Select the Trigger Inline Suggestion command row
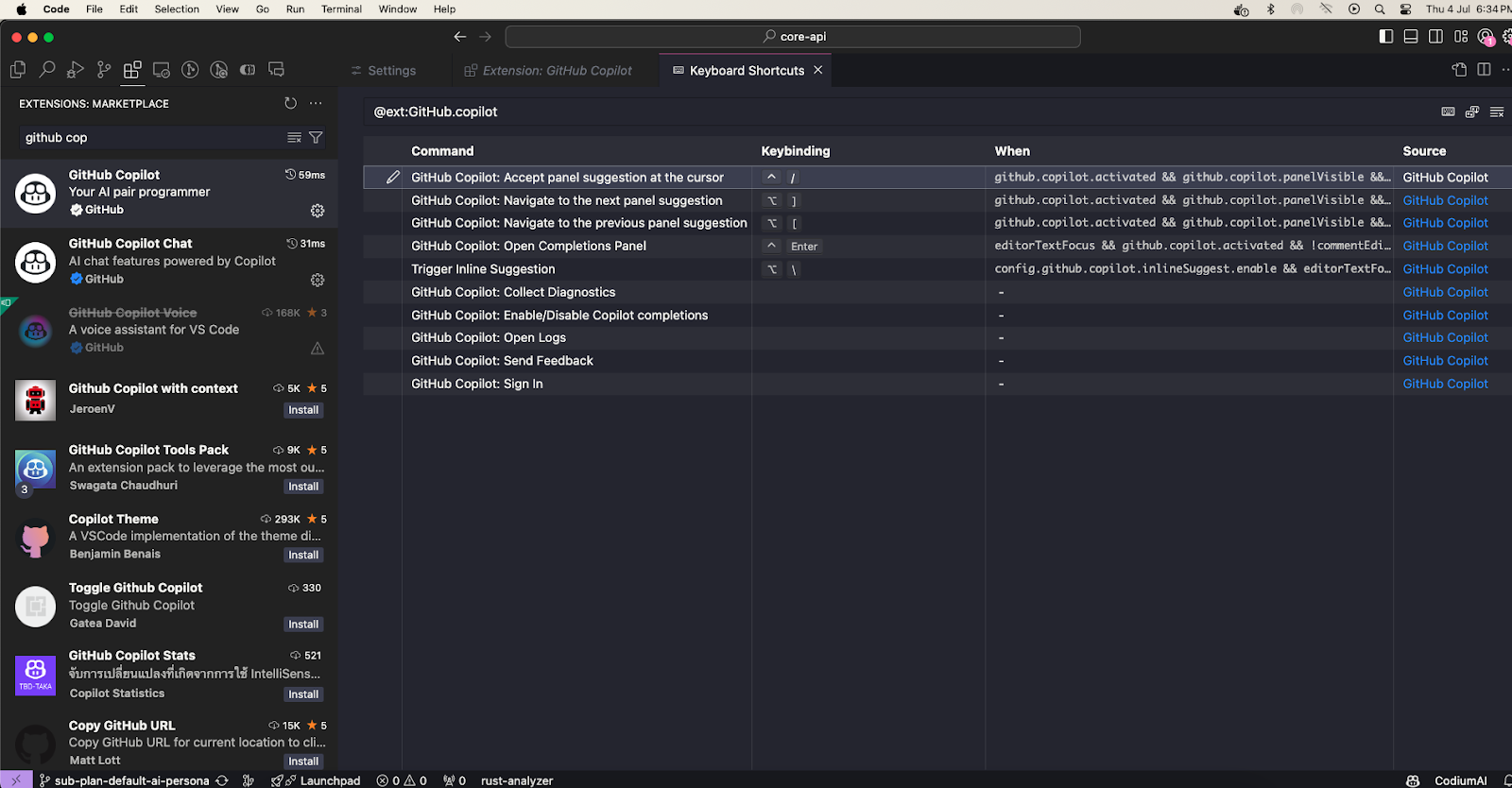 (x=937, y=269)
